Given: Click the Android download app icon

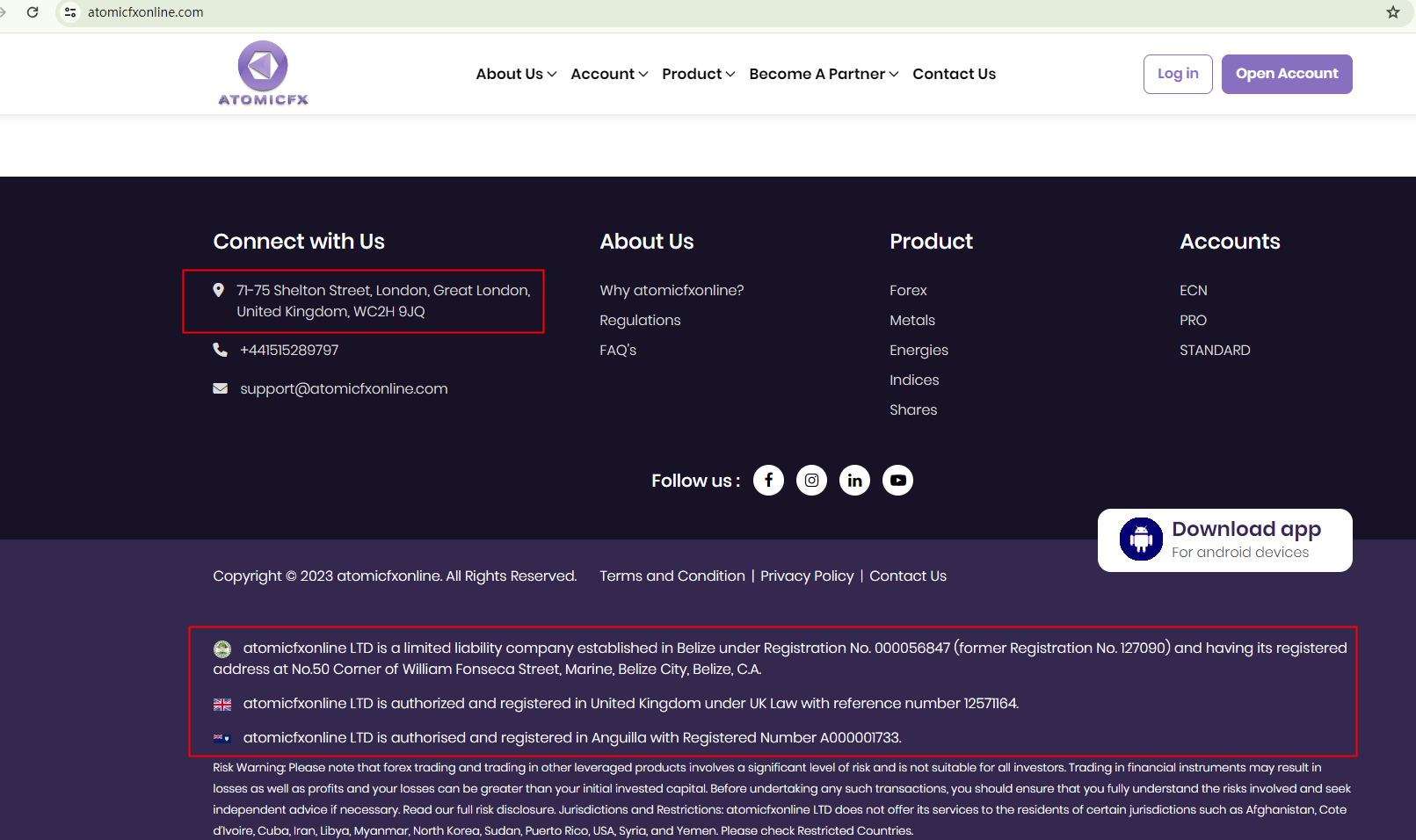Looking at the screenshot, I should 1141,539.
